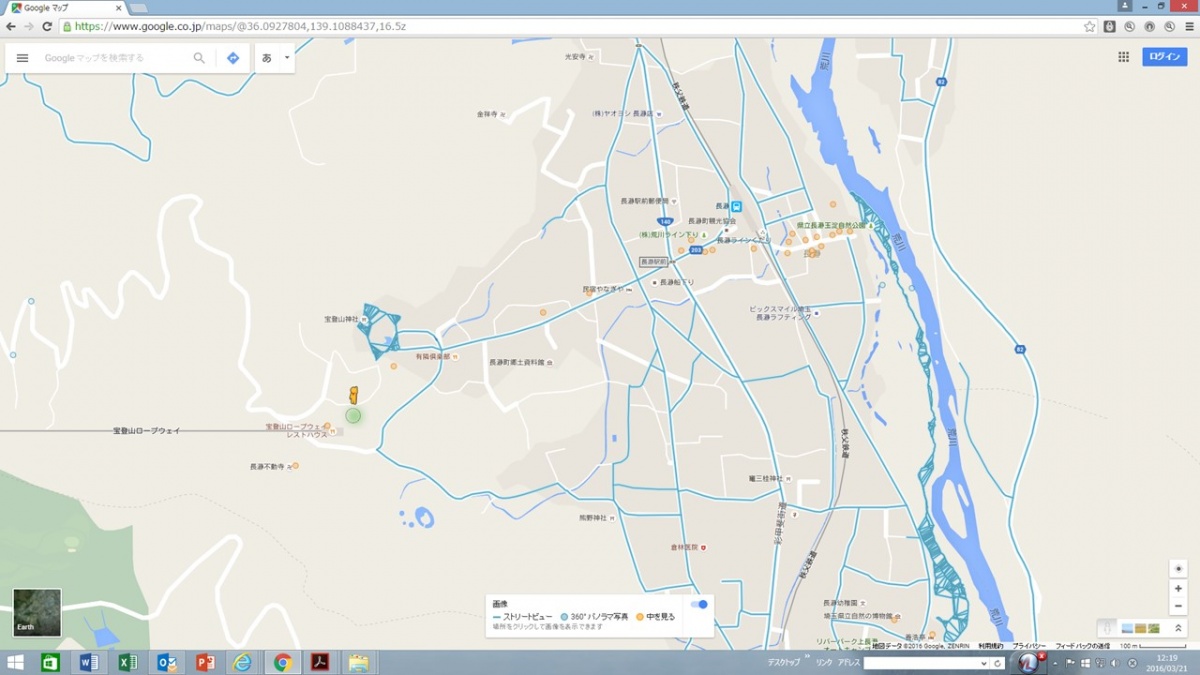
Task: Focus the Google マップを検索する search field
Action: point(115,58)
